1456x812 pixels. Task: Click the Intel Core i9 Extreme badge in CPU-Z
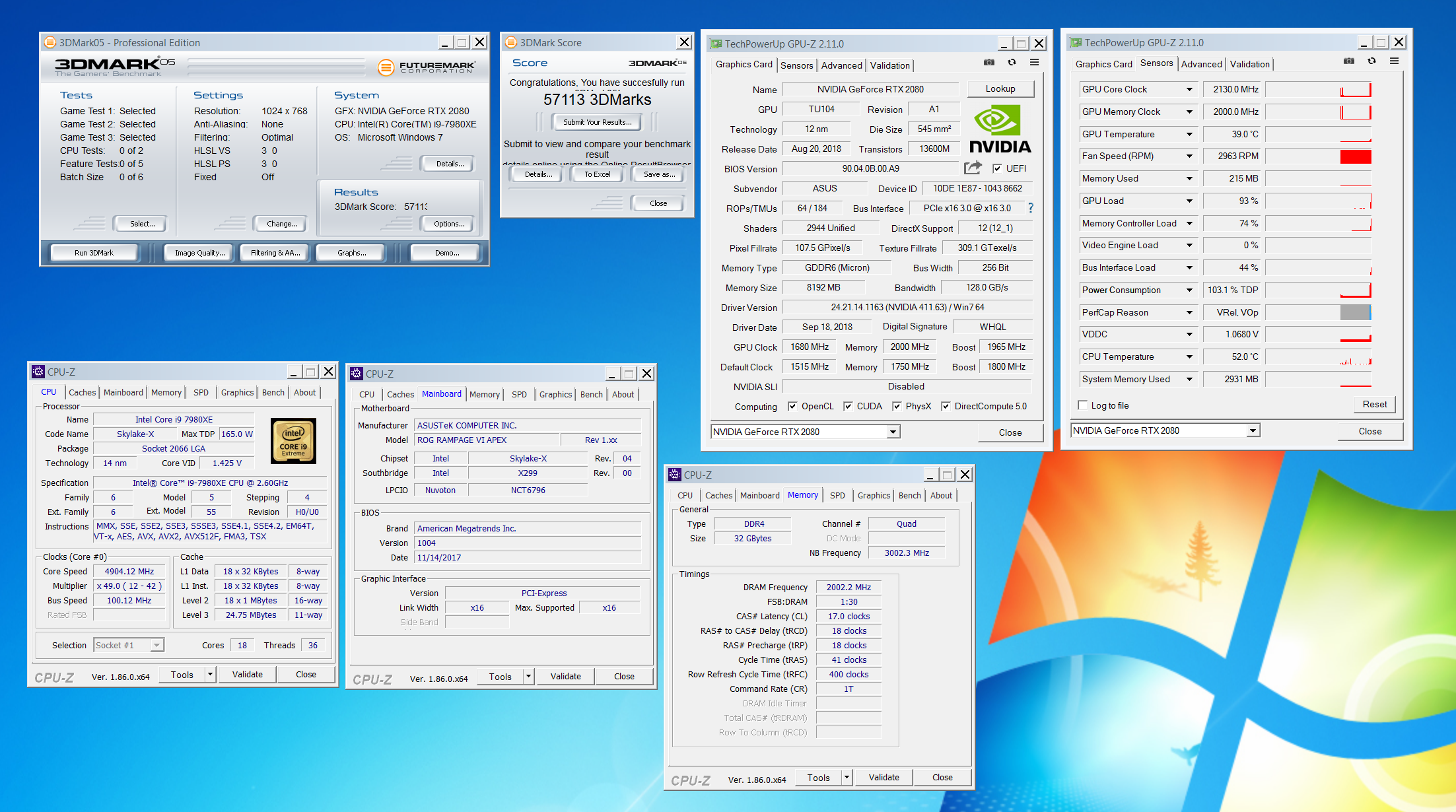[x=293, y=441]
